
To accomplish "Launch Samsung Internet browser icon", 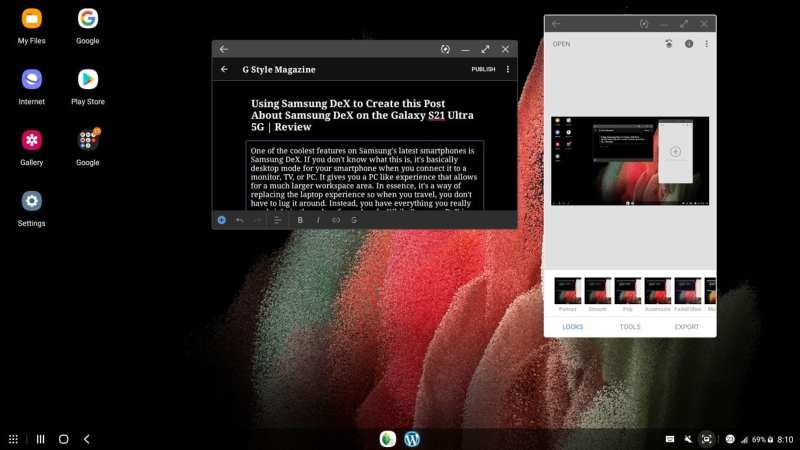I will click(32, 80).
